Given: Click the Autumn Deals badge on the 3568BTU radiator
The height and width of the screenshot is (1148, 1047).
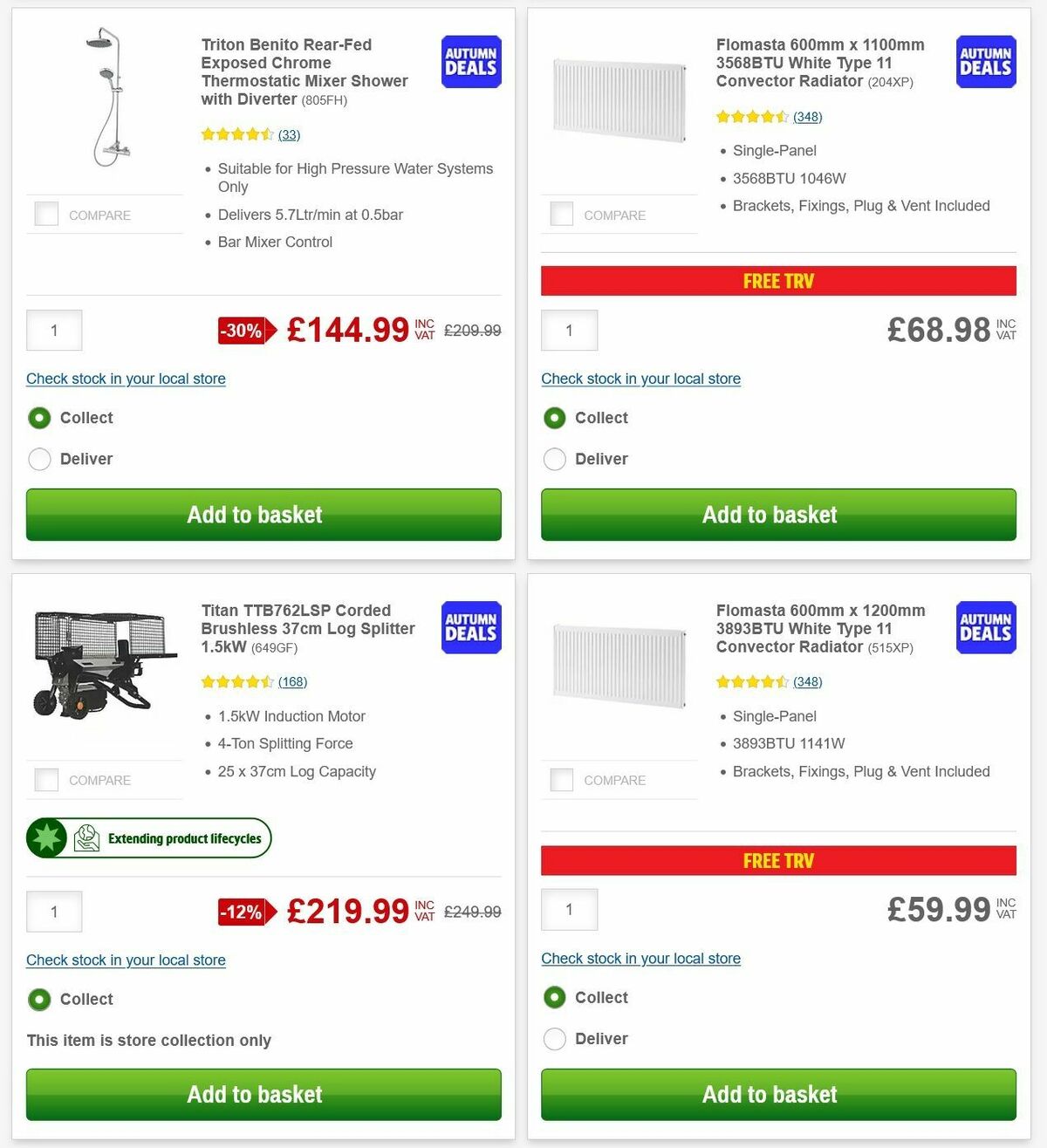Looking at the screenshot, I should [985, 61].
